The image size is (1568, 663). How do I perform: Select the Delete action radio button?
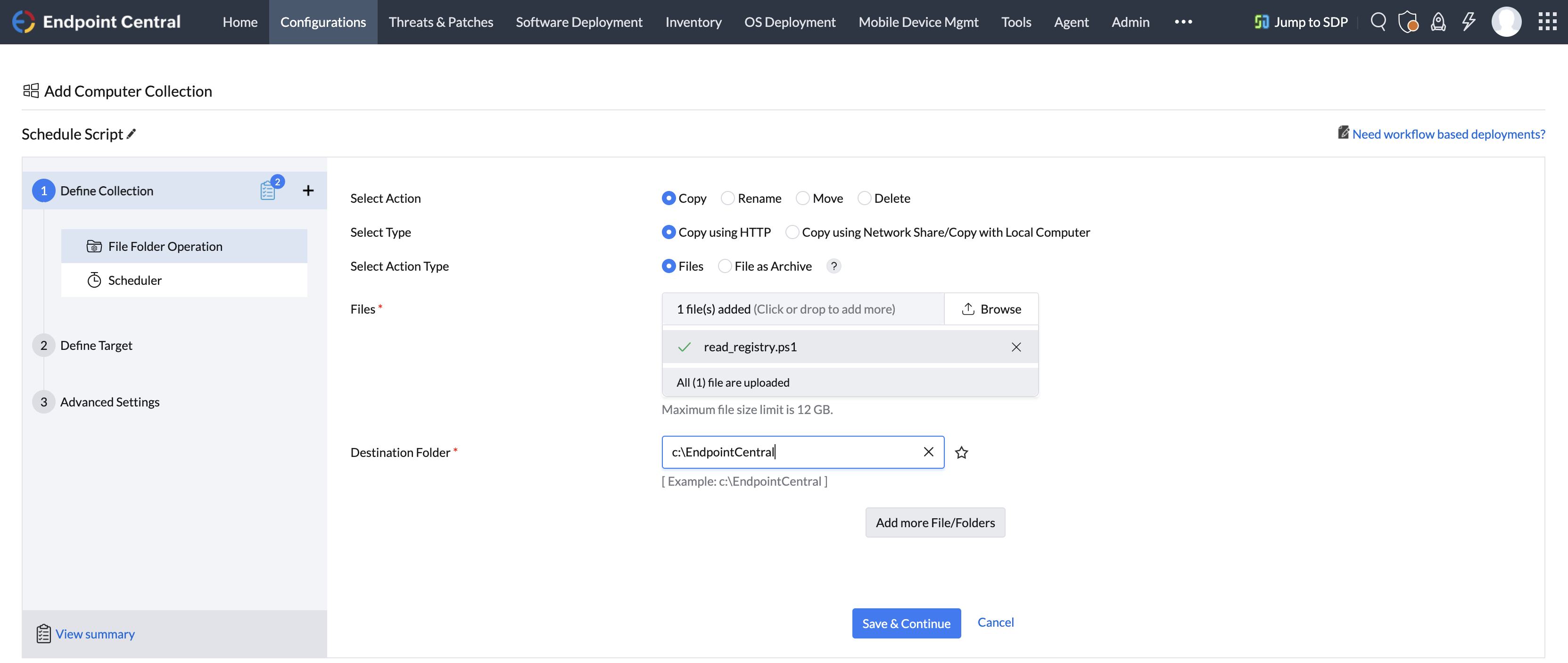[x=864, y=198]
